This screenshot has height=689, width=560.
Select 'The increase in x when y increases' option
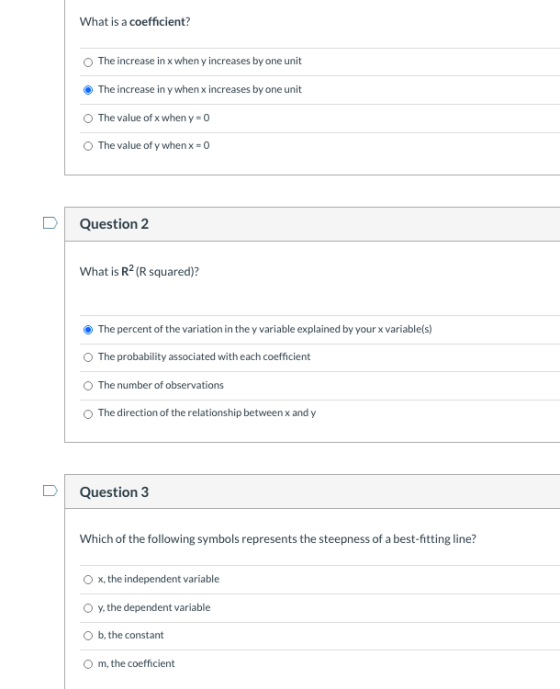(88, 62)
